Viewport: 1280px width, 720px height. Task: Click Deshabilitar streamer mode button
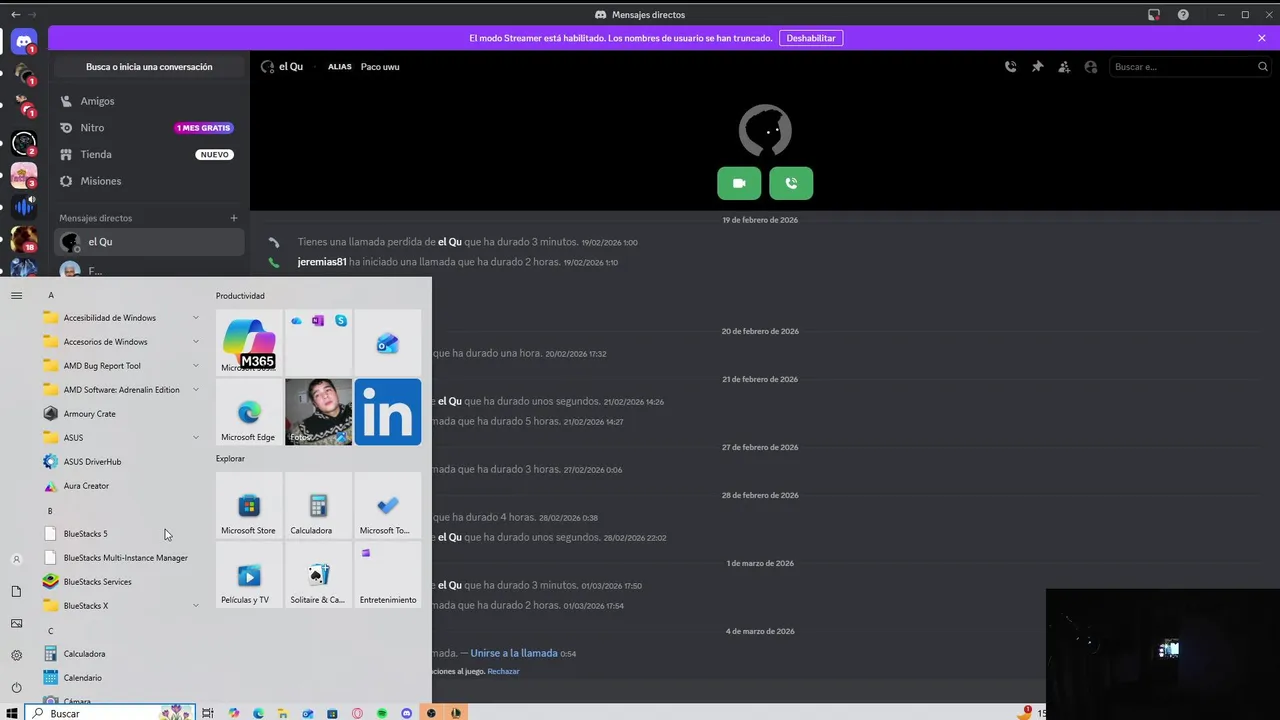point(811,38)
